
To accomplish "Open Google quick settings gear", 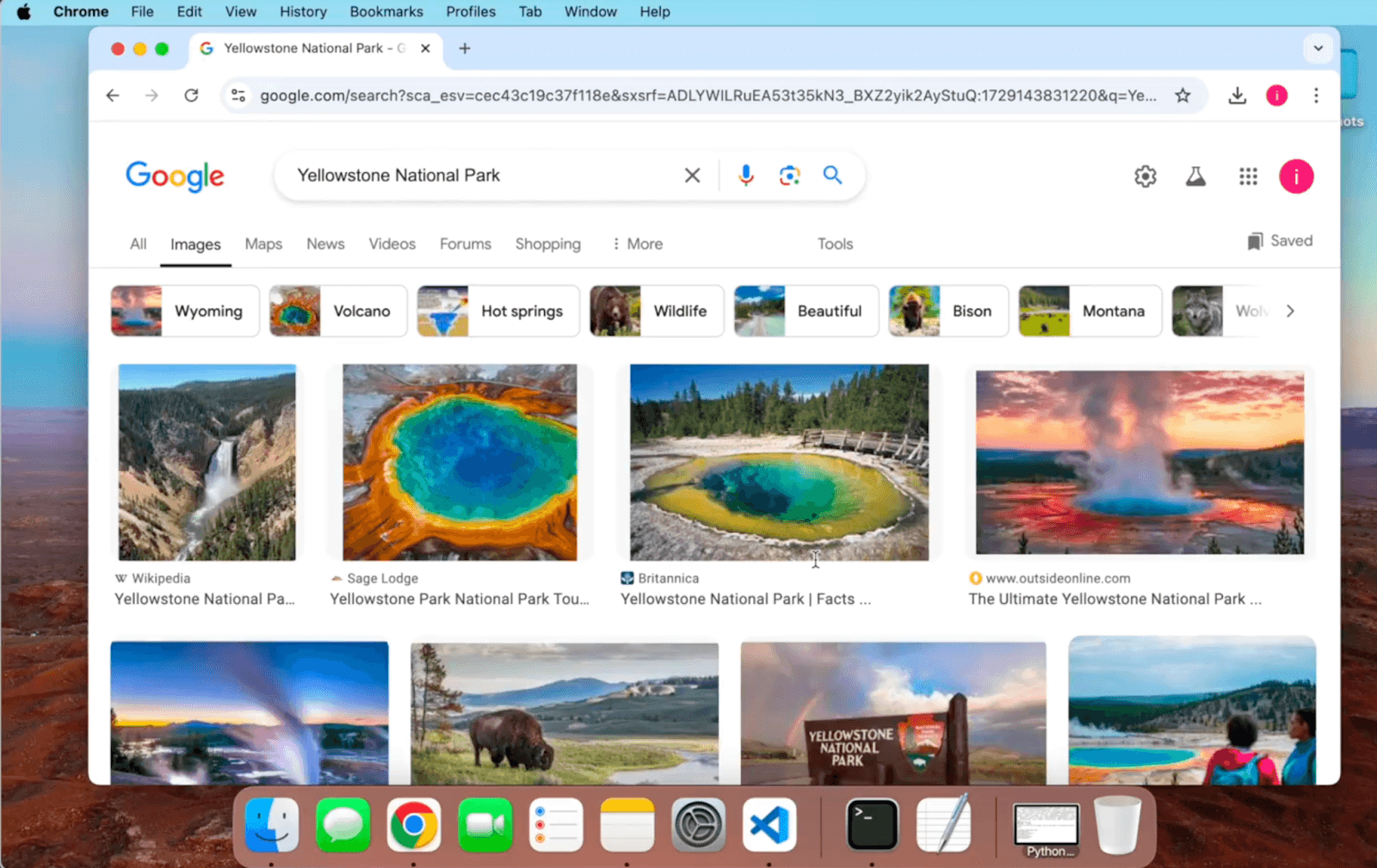I will tap(1145, 176).
